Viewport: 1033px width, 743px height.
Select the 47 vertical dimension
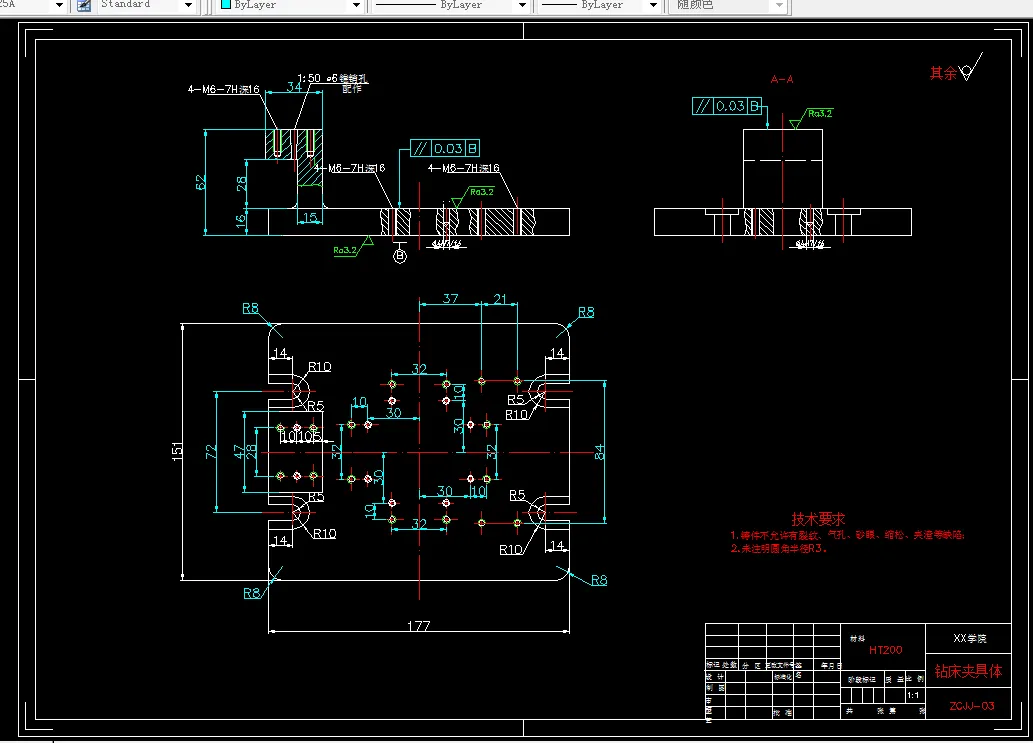239,452
